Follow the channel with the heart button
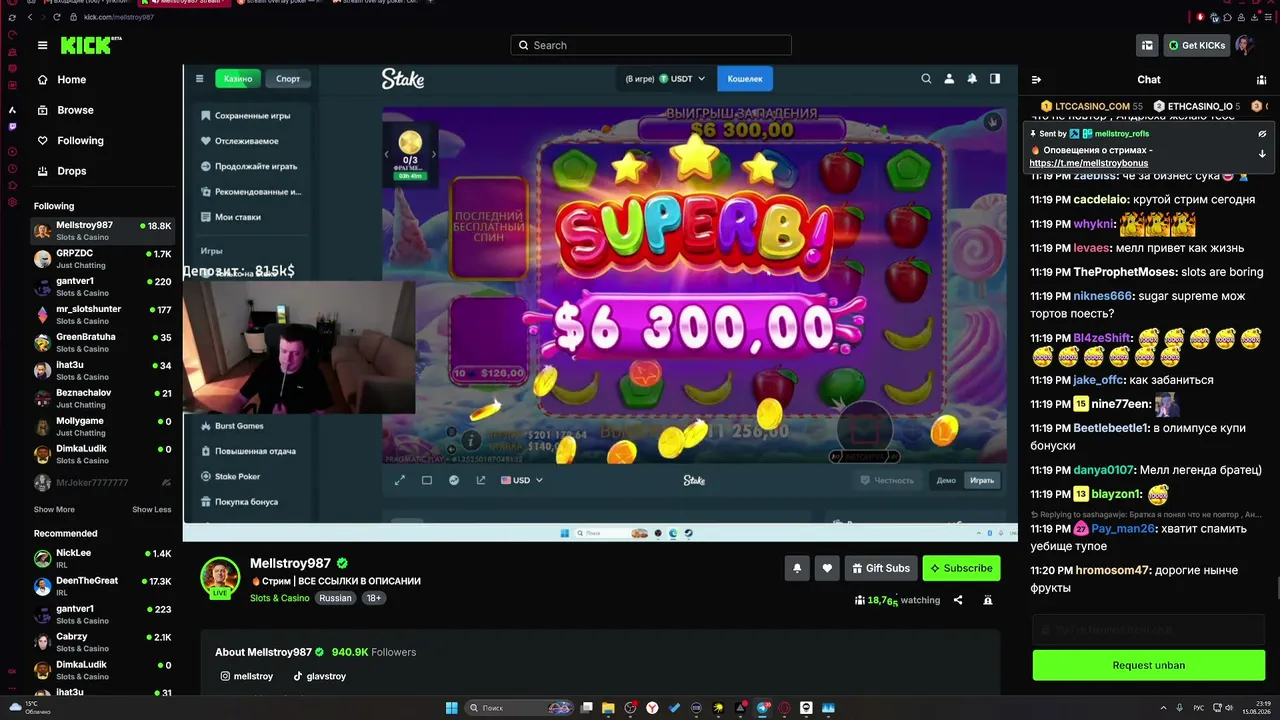This screenshot has width=1280, height=720. click(x=827, y=568)
